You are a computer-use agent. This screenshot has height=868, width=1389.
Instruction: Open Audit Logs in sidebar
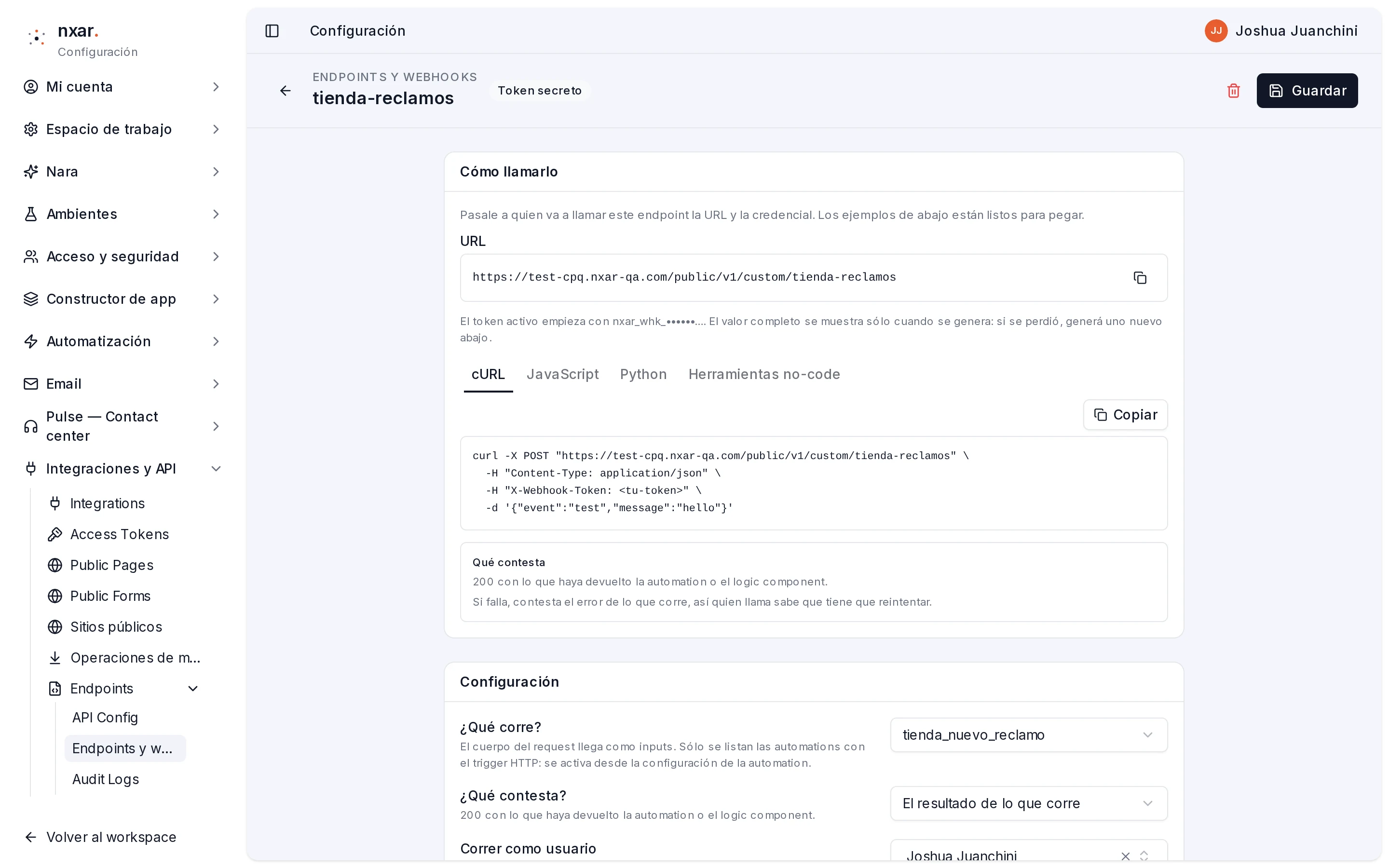pos(106,780)
